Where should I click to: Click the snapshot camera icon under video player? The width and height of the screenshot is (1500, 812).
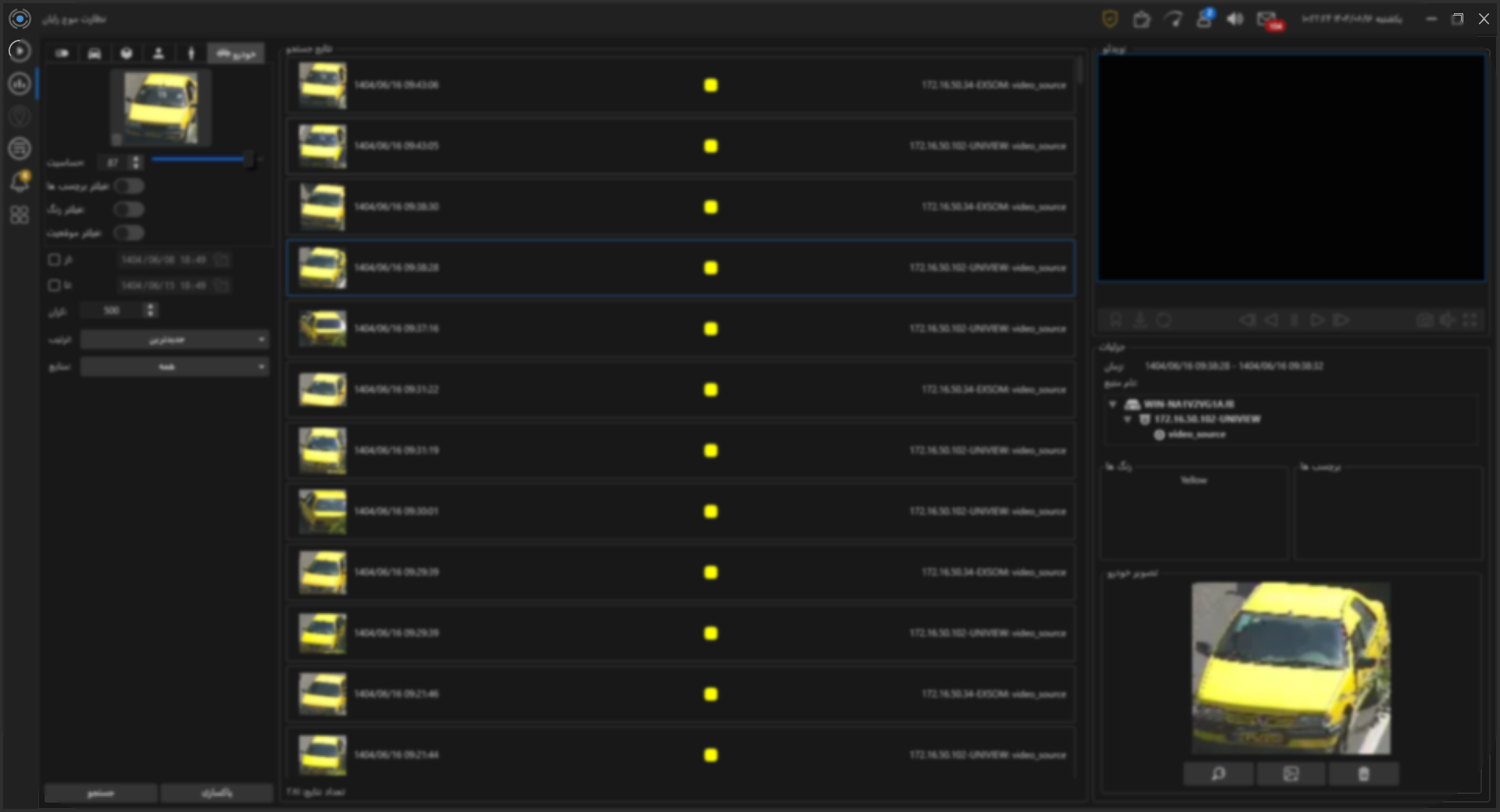tap(1424, 320)
